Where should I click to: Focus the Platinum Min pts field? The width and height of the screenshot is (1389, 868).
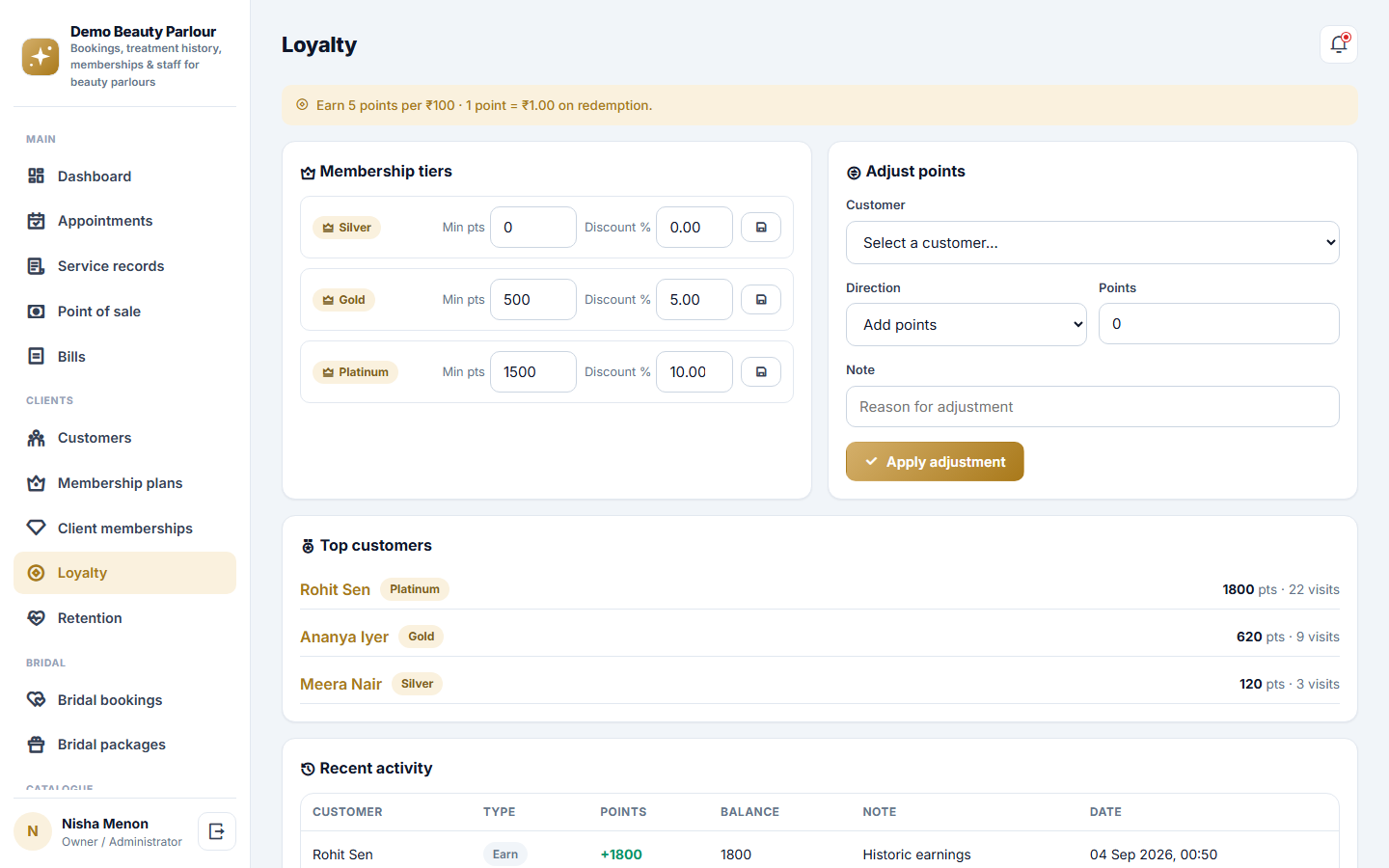coord(533,372)
